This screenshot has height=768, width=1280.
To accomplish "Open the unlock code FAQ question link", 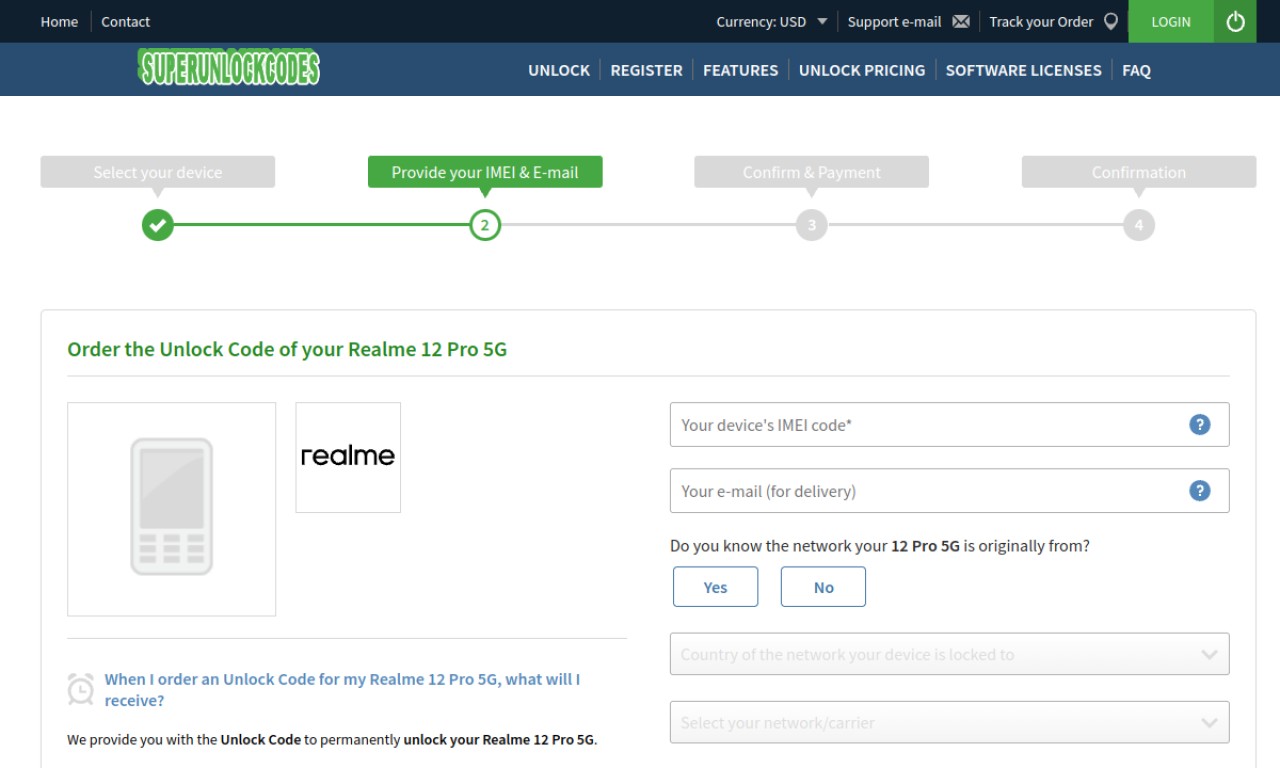I will coord(342,689).
